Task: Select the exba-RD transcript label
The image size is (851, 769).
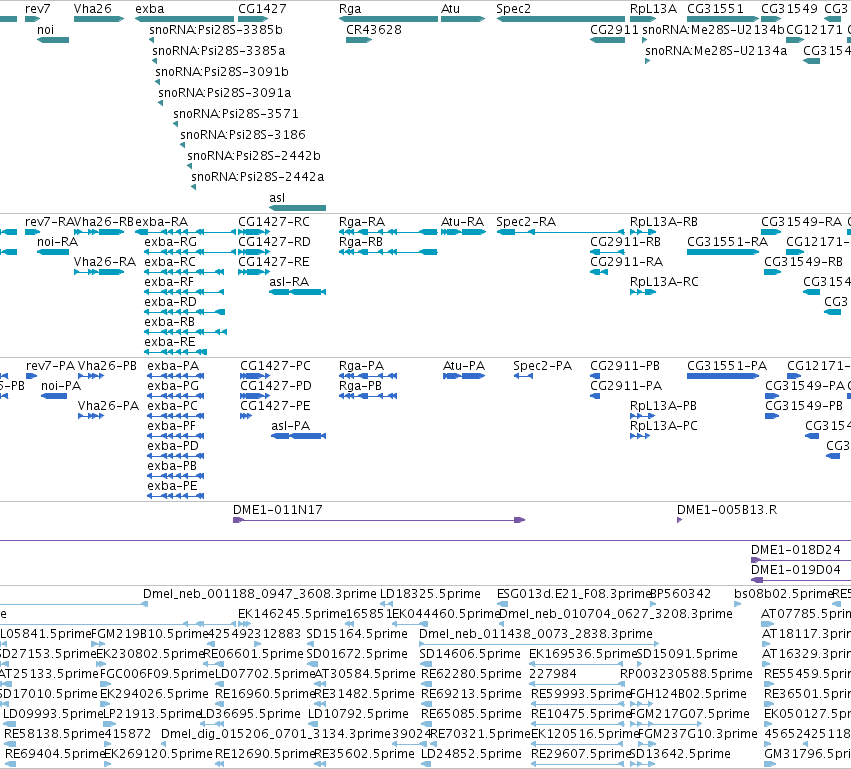Action: click(170, 302)
